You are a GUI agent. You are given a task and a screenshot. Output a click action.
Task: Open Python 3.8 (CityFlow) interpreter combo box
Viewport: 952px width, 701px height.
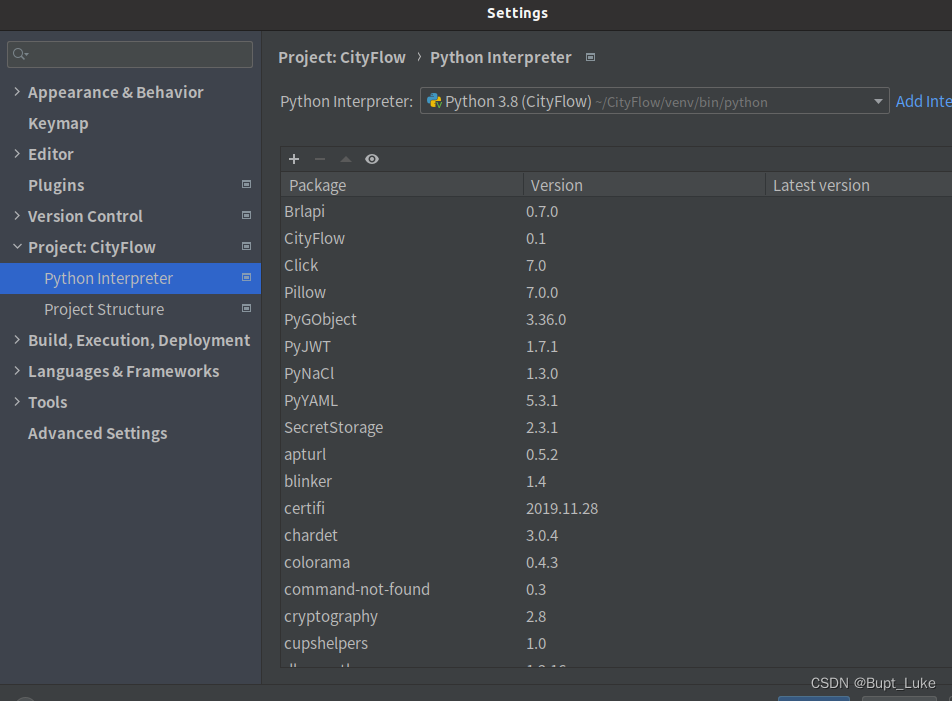tap(654, 101)
